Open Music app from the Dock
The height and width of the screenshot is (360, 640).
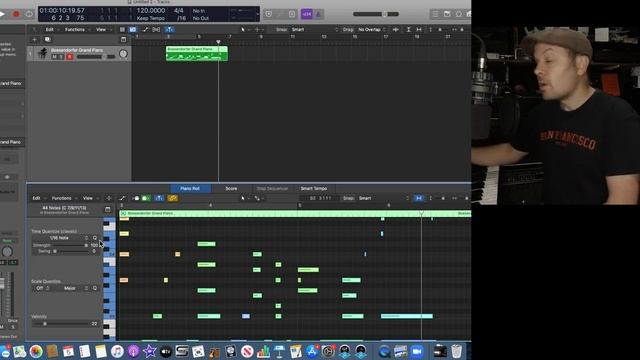point(117,351)
